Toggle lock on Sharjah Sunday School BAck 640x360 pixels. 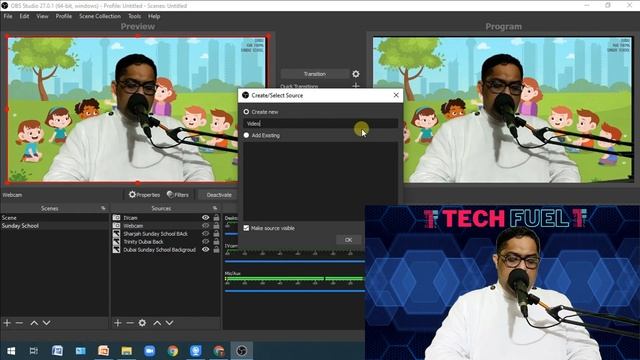pos(216,234)
